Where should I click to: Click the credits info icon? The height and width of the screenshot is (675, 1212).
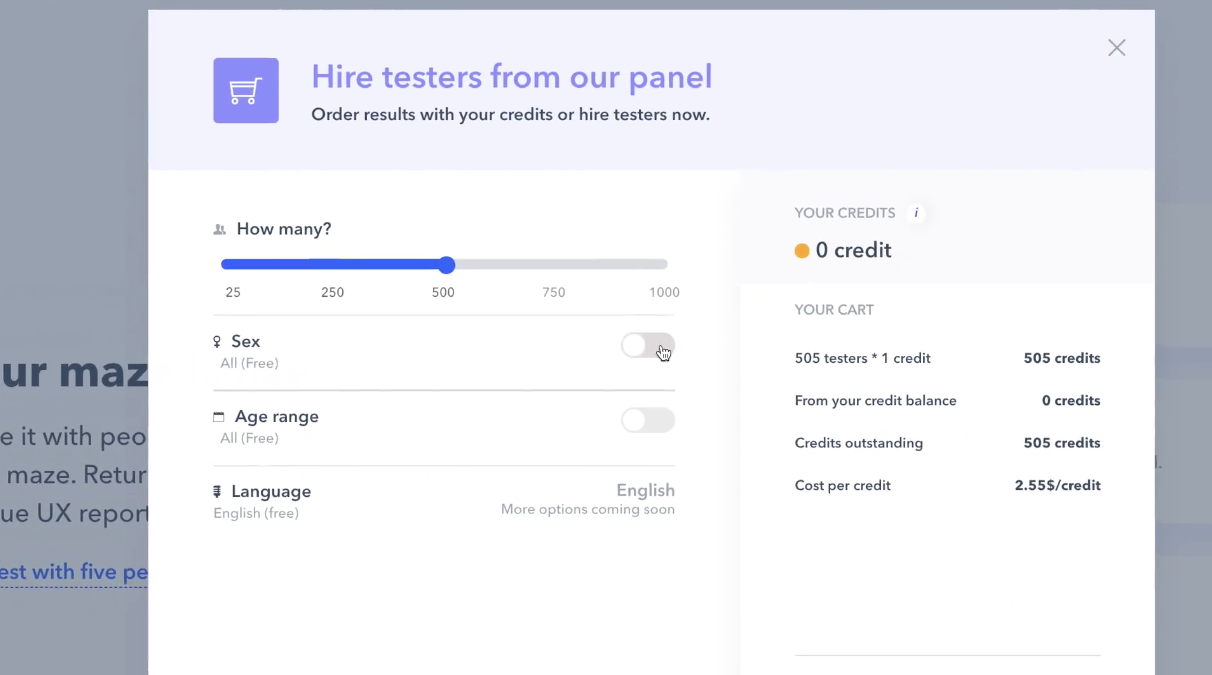click(x=916, y=213)
